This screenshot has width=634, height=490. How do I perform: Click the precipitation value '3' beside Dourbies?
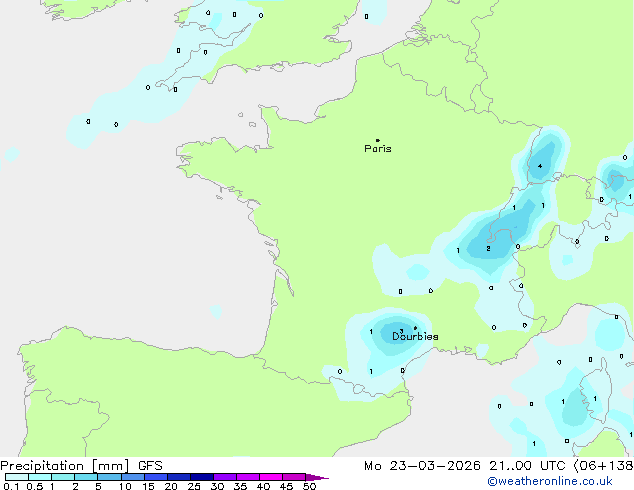point(401,331)
